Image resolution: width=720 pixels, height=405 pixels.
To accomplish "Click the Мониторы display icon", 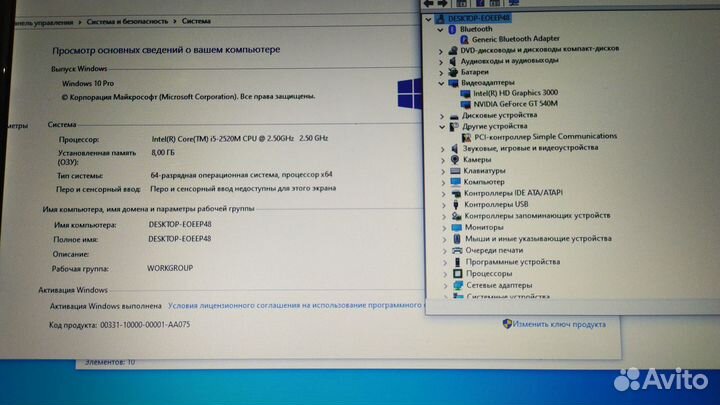I will (456, 227).
